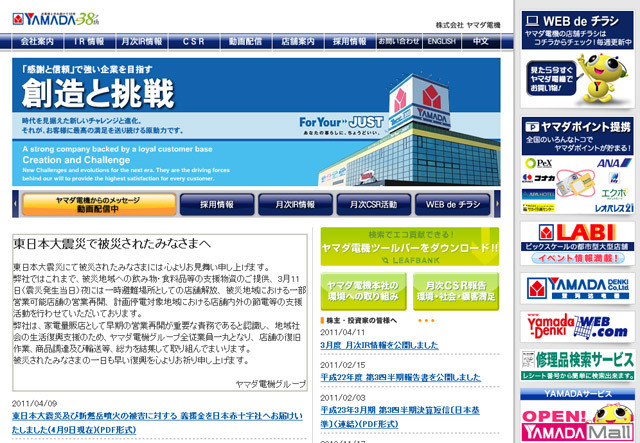Select 月次IR情報 in the top navigation
Screen dimensions: 640x443
[x=142, y=41]
